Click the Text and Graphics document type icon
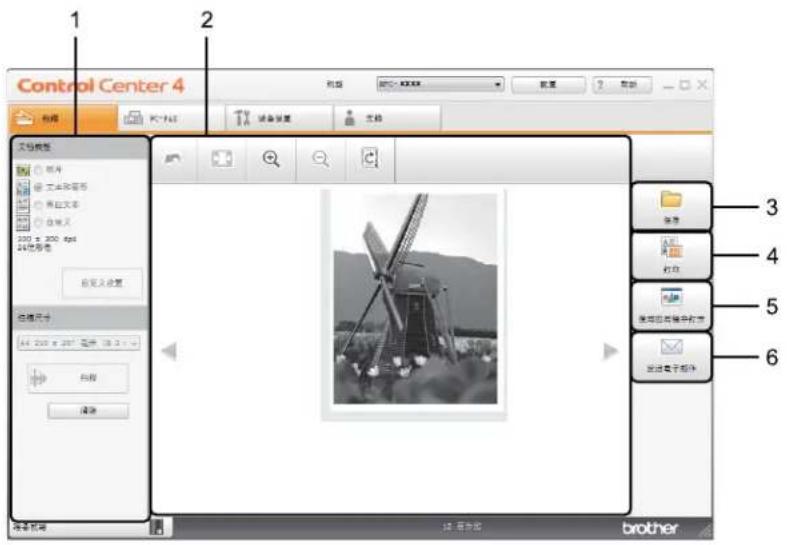The width and height of the screenshot is (787, 545). click(x=23, y=188)
